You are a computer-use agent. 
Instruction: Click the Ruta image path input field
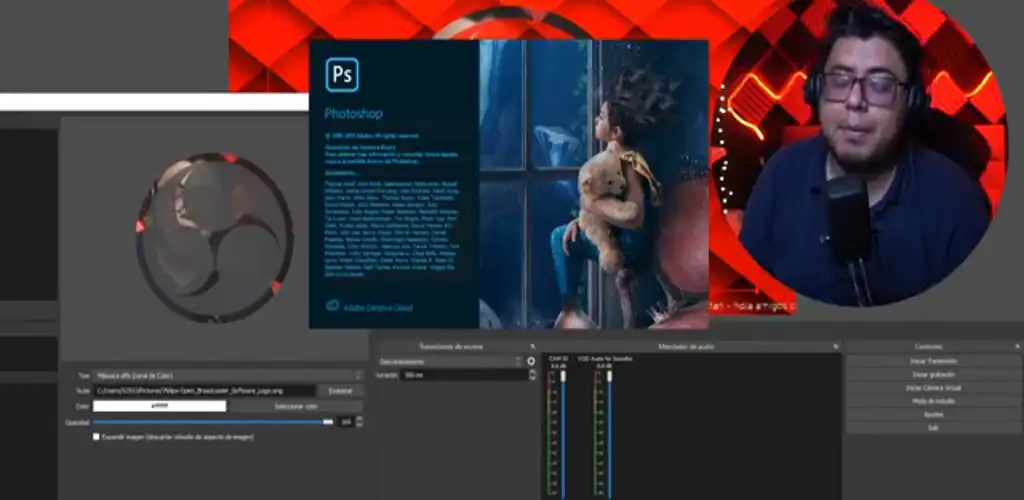tap(204, 391)
